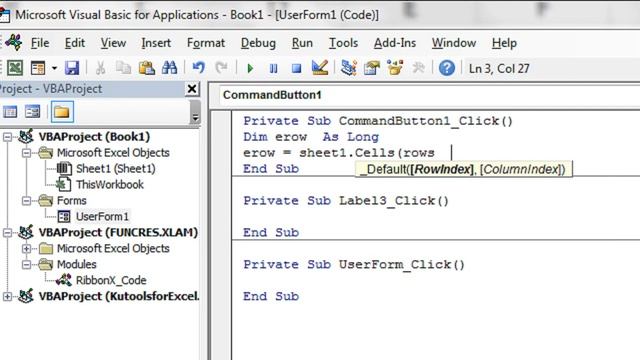Open the Tools menu
This screenshot has height=360, width=640.
[343, 43]
